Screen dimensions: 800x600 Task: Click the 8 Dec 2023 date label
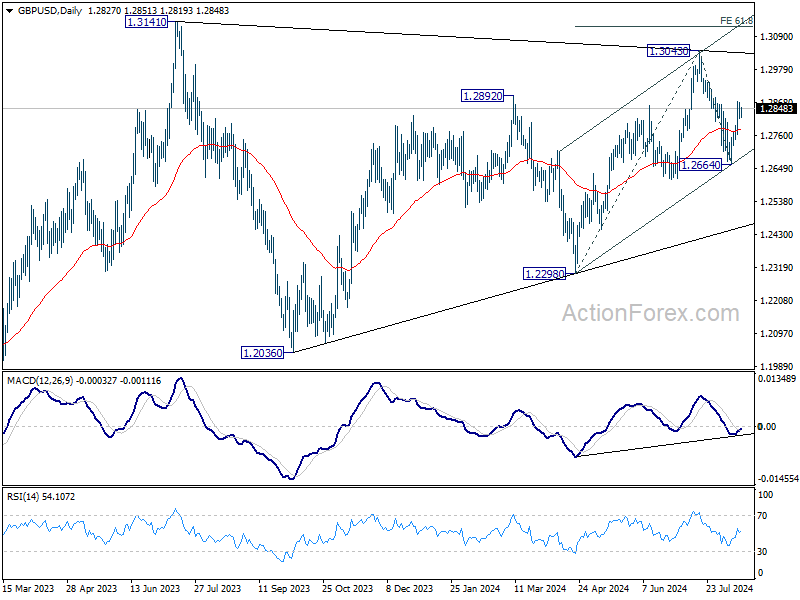coord(410,588)
